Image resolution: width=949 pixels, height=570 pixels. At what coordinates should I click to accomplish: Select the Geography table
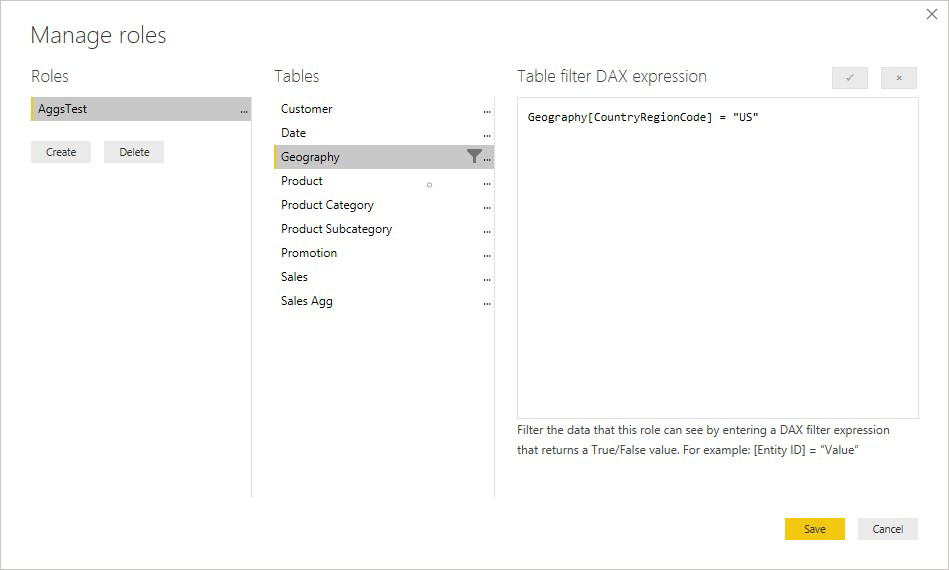(384, 157)
